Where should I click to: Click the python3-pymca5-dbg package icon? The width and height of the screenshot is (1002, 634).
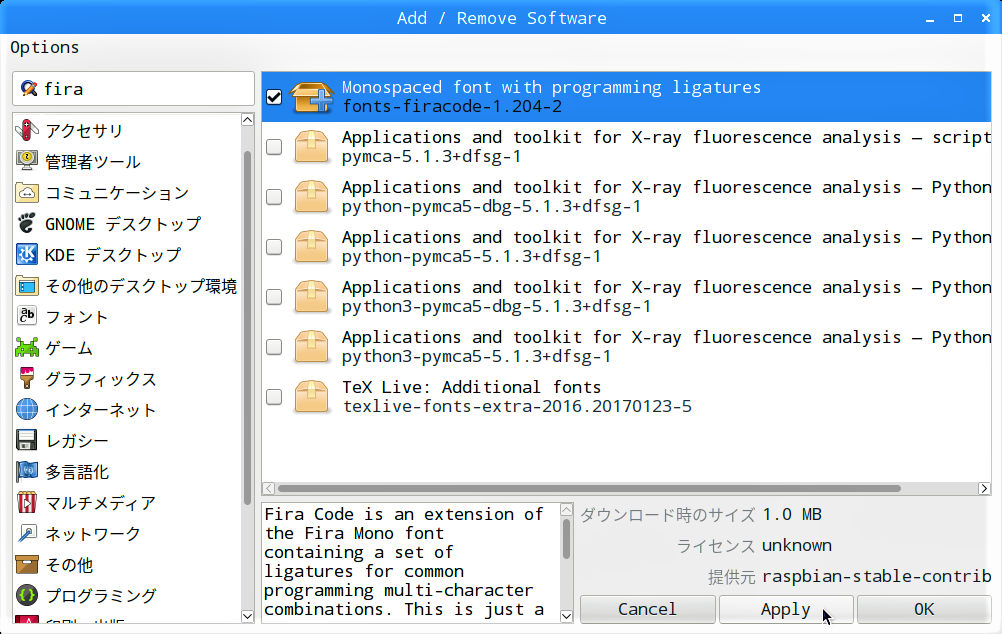[311, 297]
